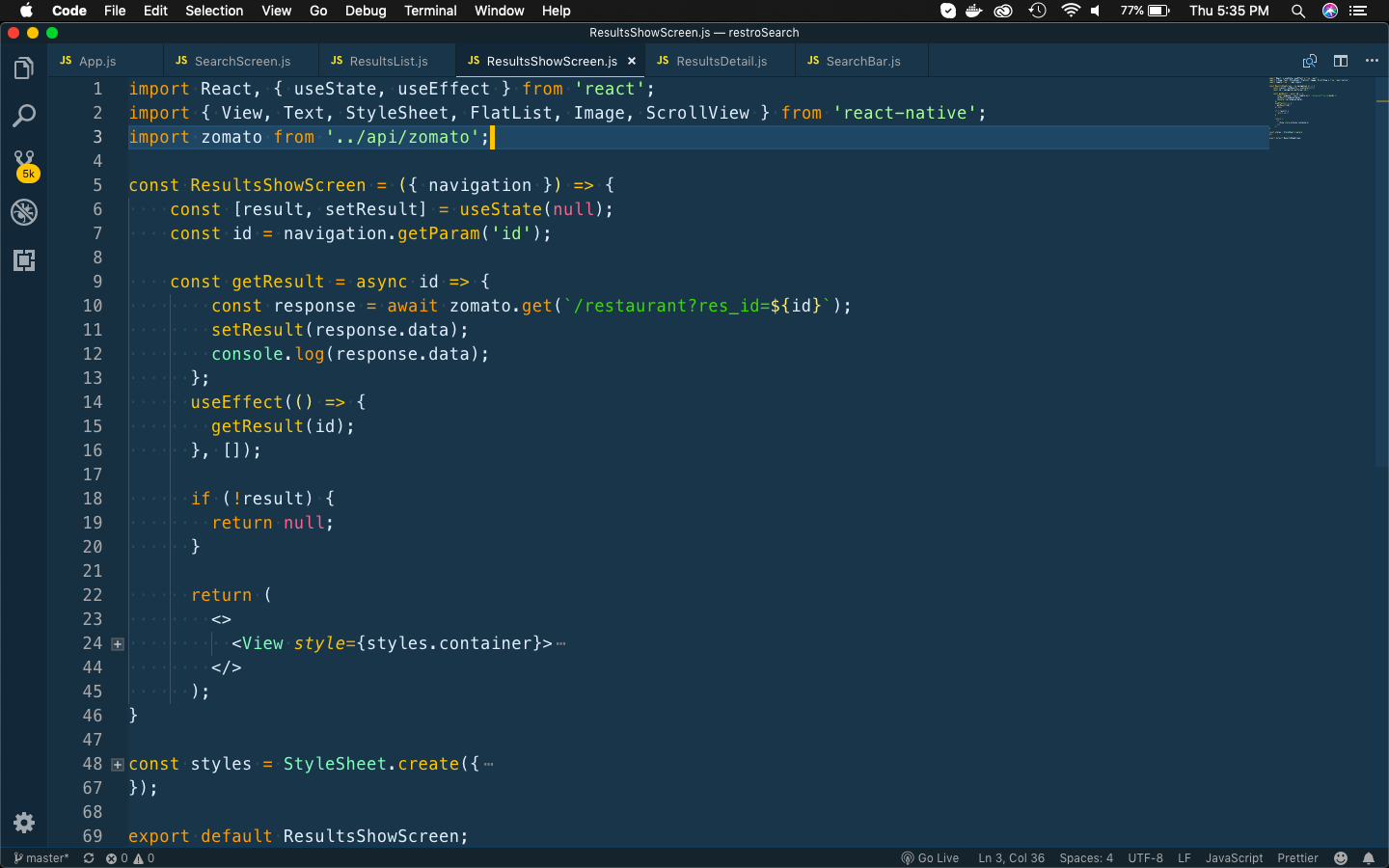Open the Debug view in activity bar

pyautogui.click(x=24, y=212)
